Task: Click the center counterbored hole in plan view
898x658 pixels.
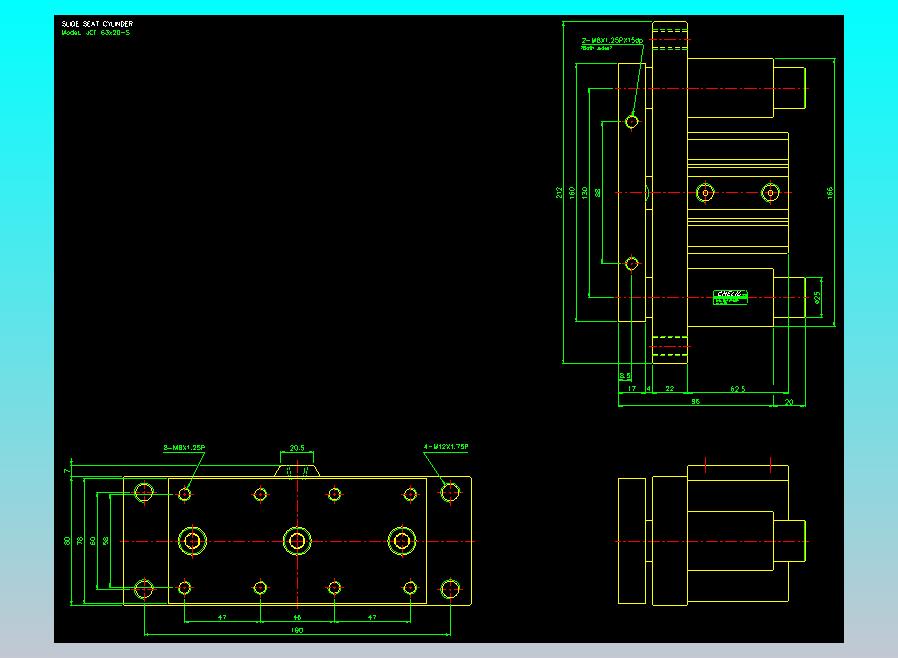Action: point(296,541)
